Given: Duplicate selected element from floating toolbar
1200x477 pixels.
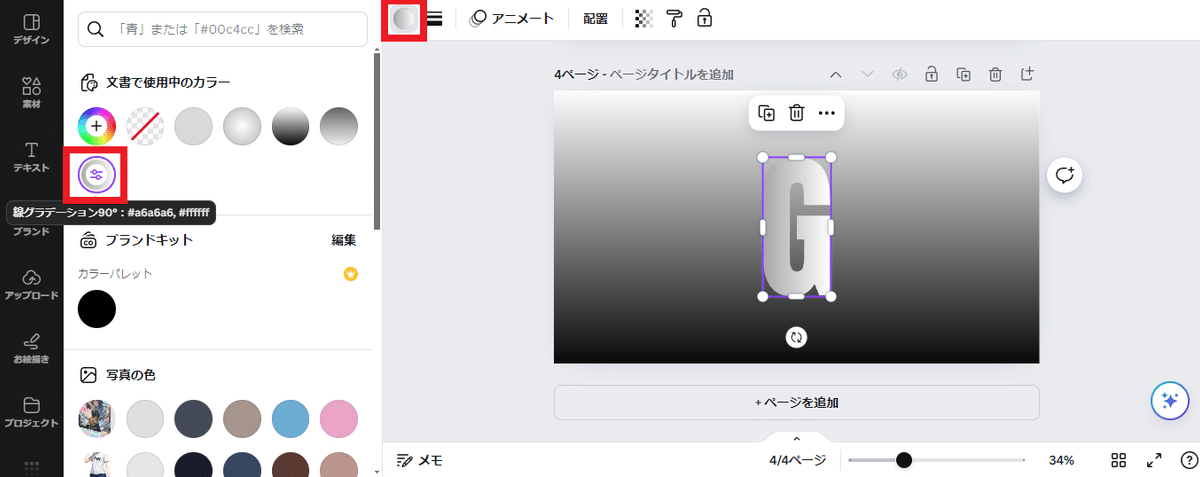Looking at the screenshot, I should 767,113.
